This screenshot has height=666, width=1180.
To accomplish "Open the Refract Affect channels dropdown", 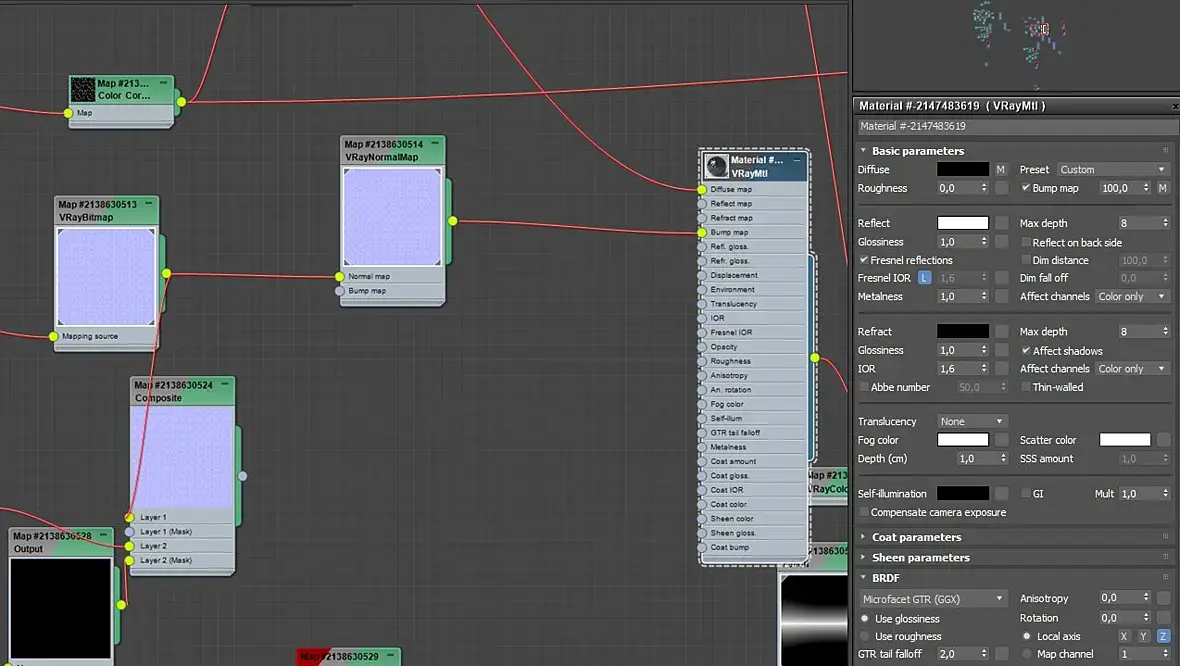I will (x=1132, y=369).
